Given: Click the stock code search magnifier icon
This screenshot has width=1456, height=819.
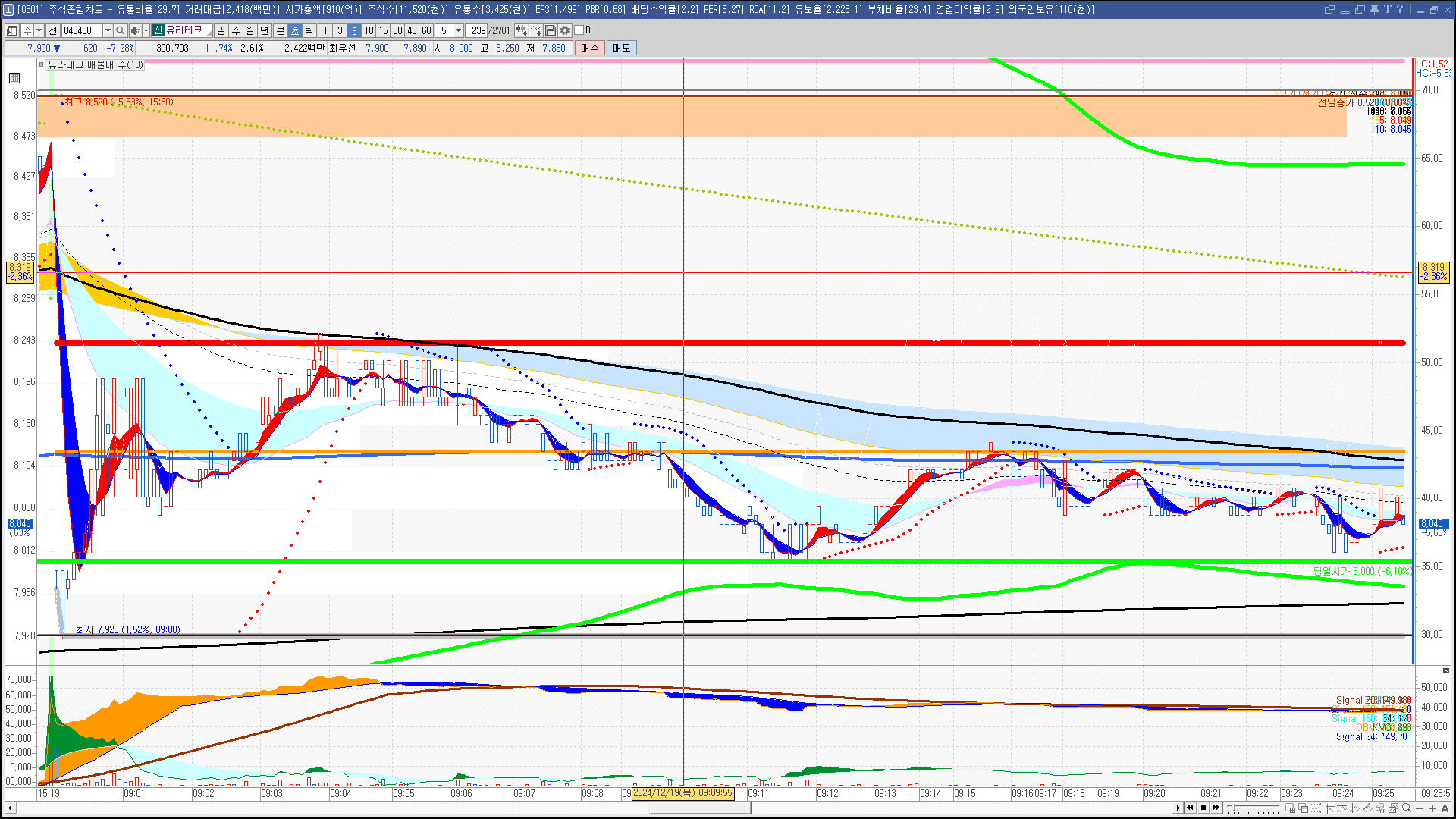Looking at the screenshot, I should click(120, 30).
